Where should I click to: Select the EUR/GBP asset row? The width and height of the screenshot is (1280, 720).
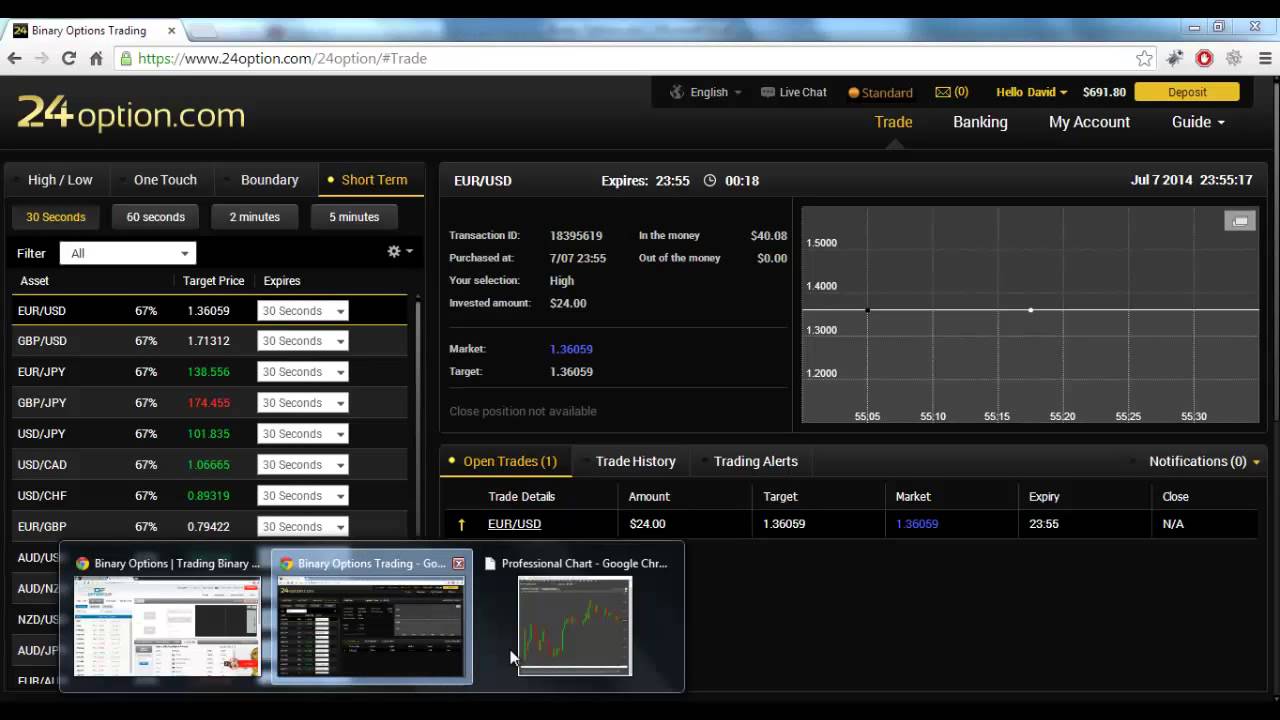[x=209, y=527]
